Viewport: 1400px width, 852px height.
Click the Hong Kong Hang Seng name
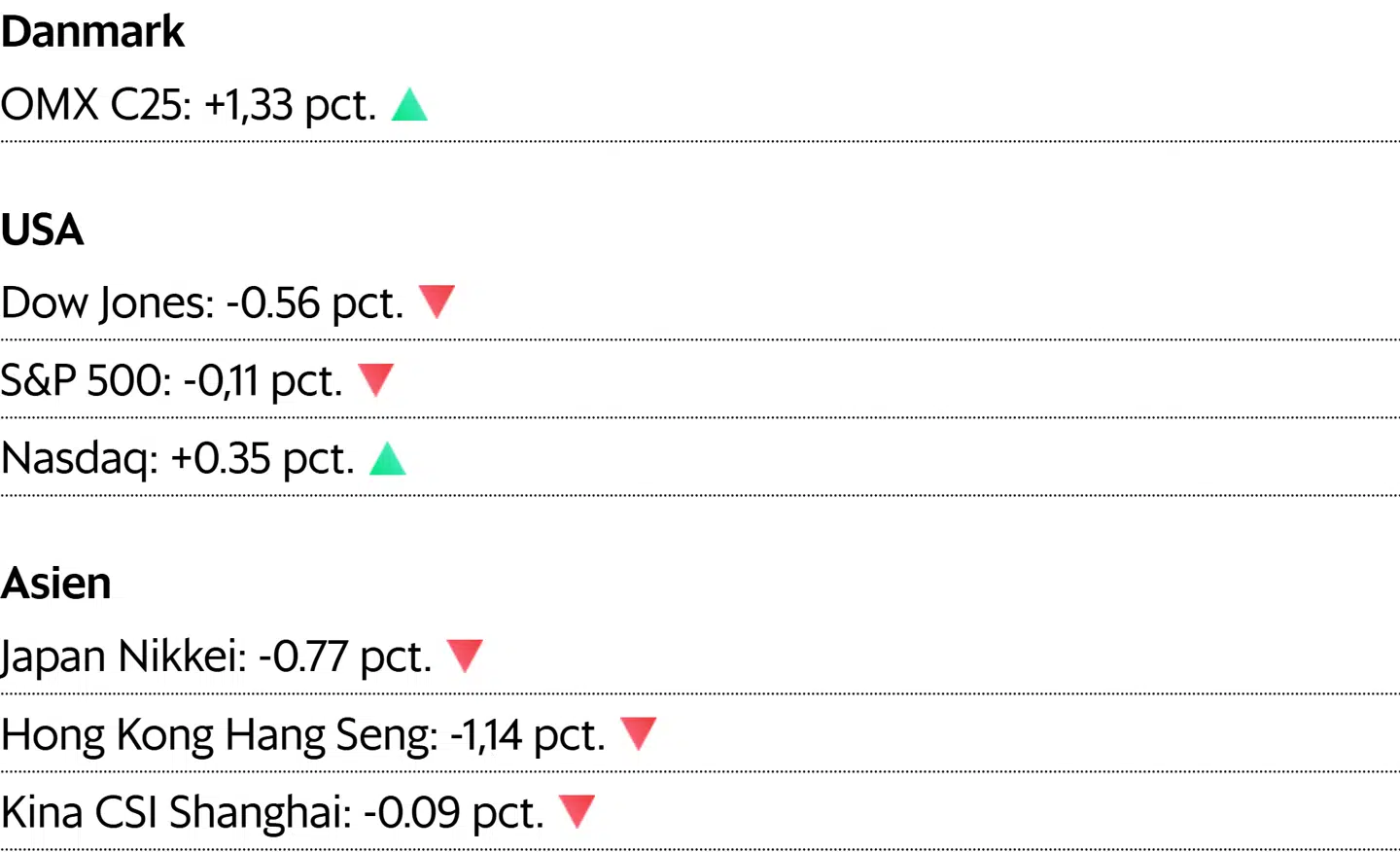218,735
